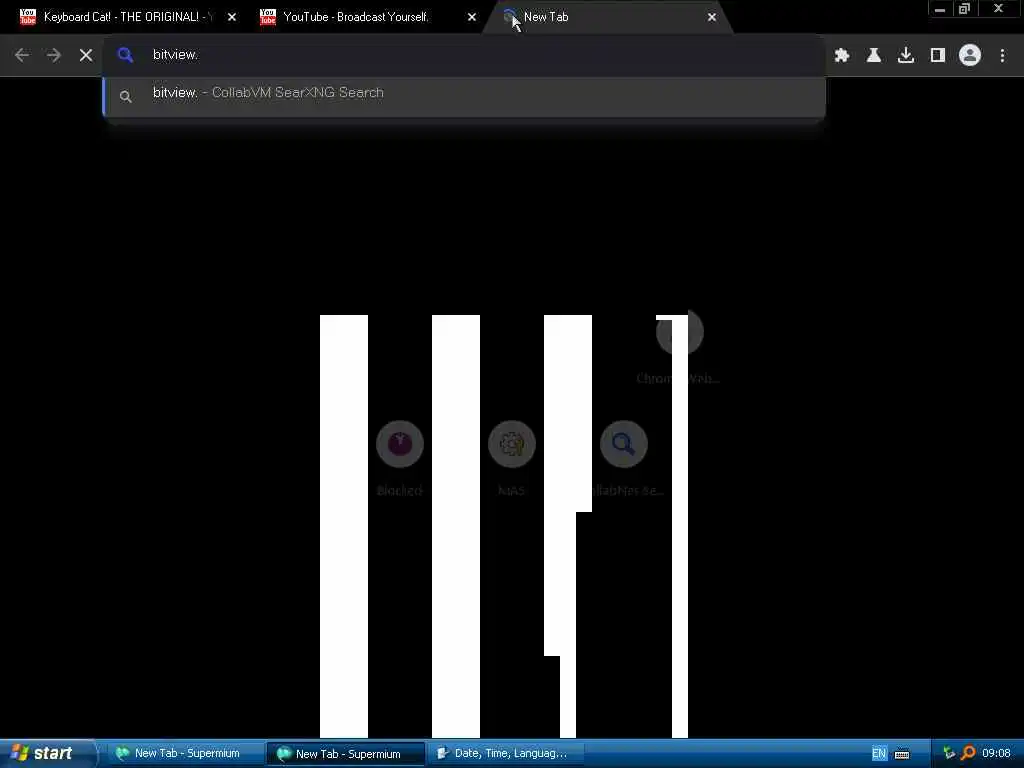Click the EN language bar indicator
Image resolution: width=1024 pixels, height=768 pixels.
point(879,754)
